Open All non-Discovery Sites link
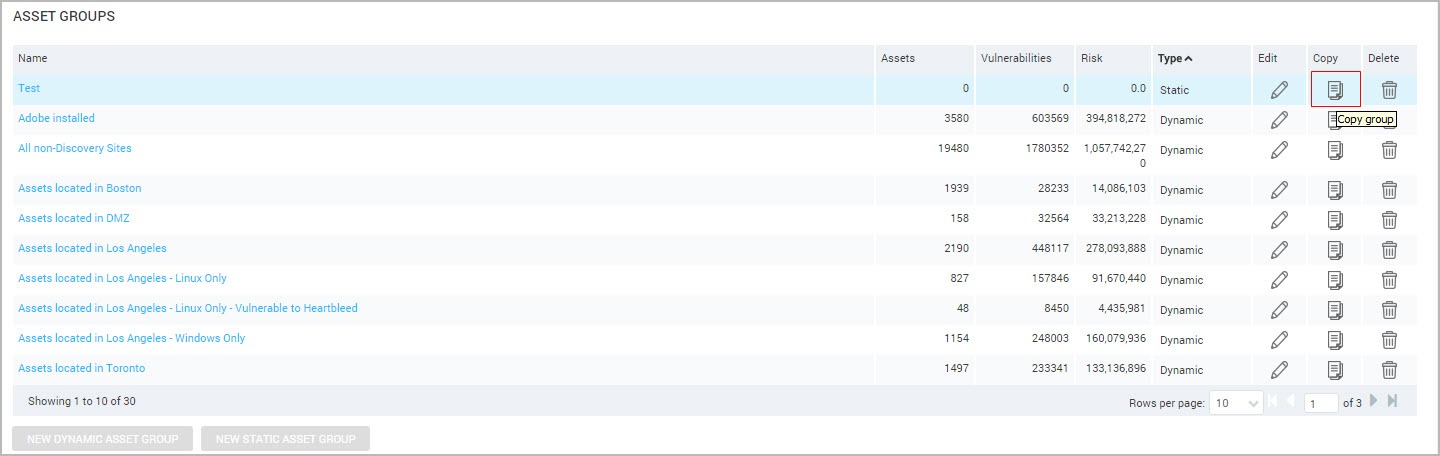This screenshot has width=1440, height=456. [75, 148]
